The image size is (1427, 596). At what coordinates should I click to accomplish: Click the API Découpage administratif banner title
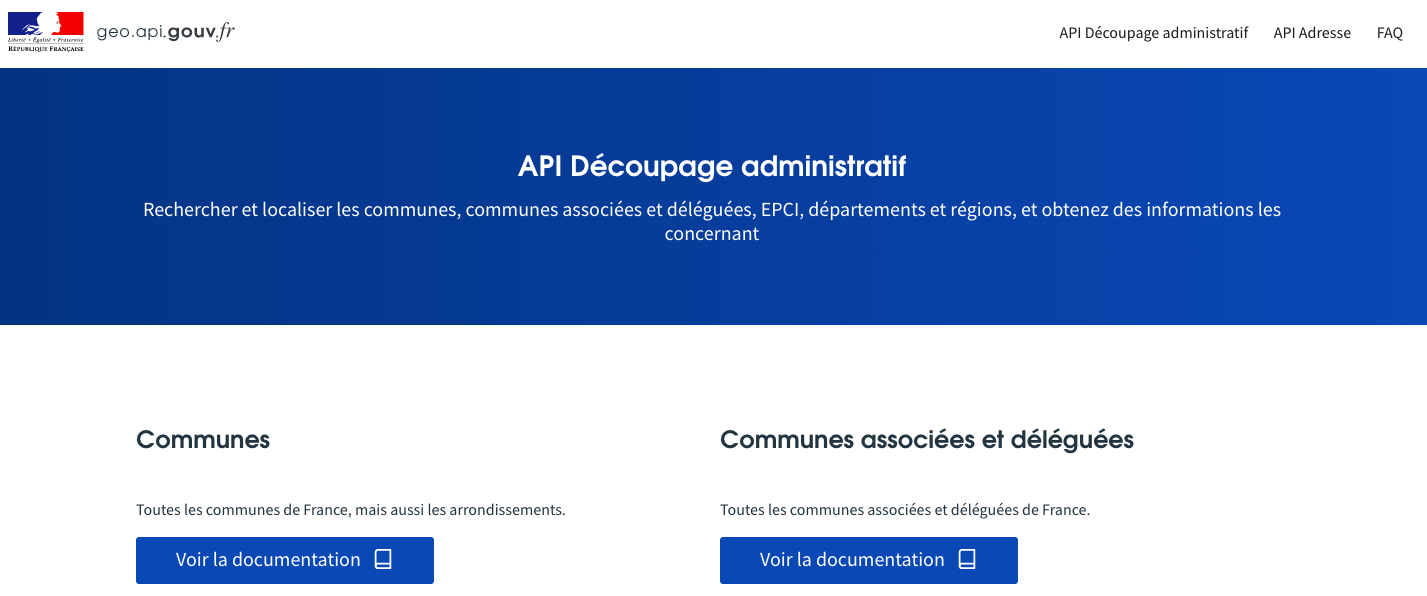712,166
